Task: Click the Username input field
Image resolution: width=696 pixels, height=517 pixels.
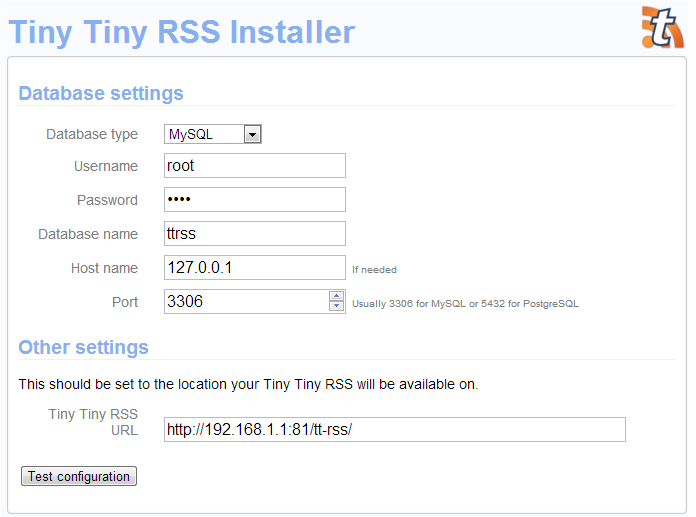Action: [255, 166]
